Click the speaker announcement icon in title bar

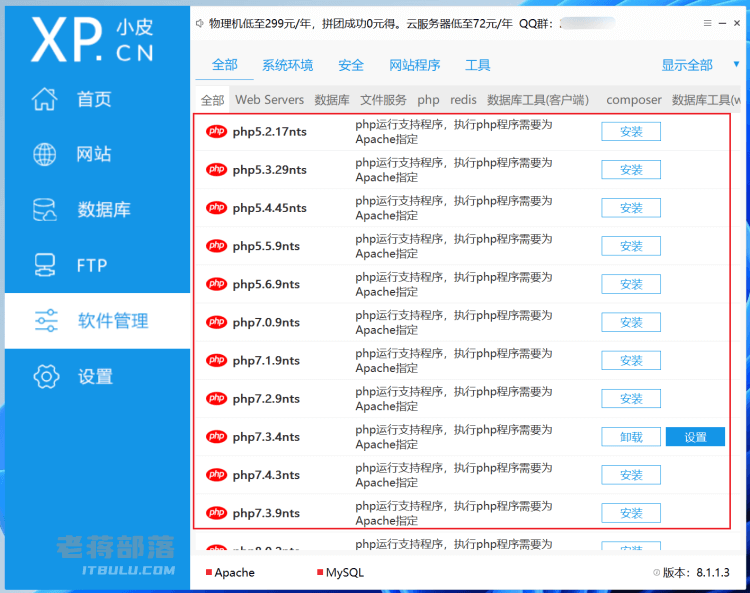coord(200,23)
